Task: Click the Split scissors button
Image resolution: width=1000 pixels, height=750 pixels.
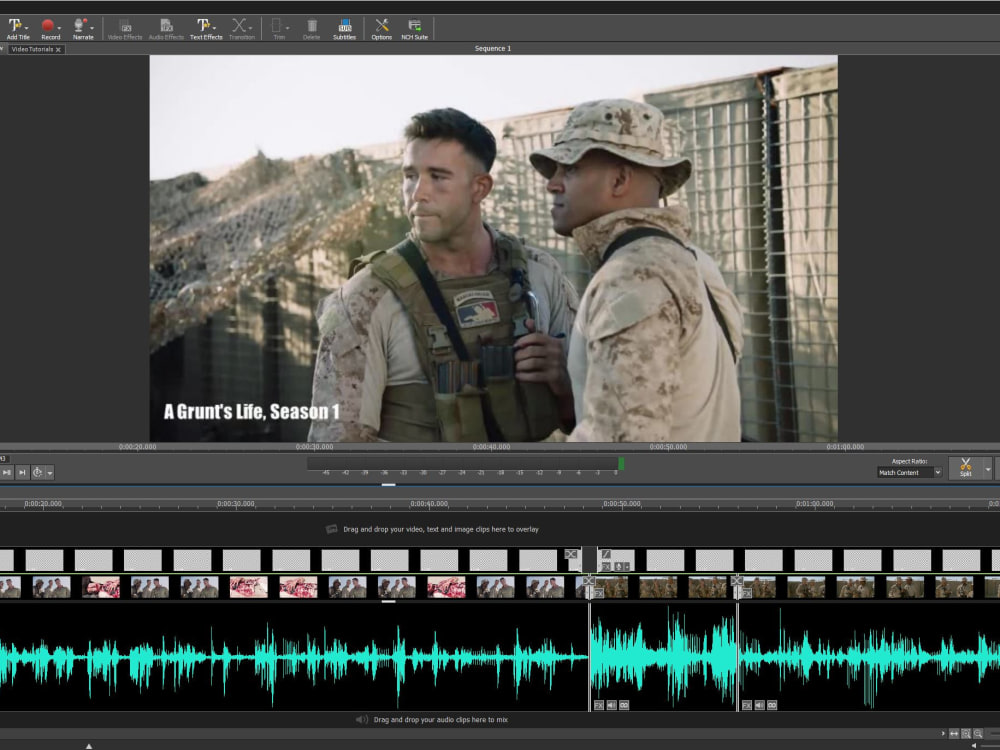Action: pos(966,468)
